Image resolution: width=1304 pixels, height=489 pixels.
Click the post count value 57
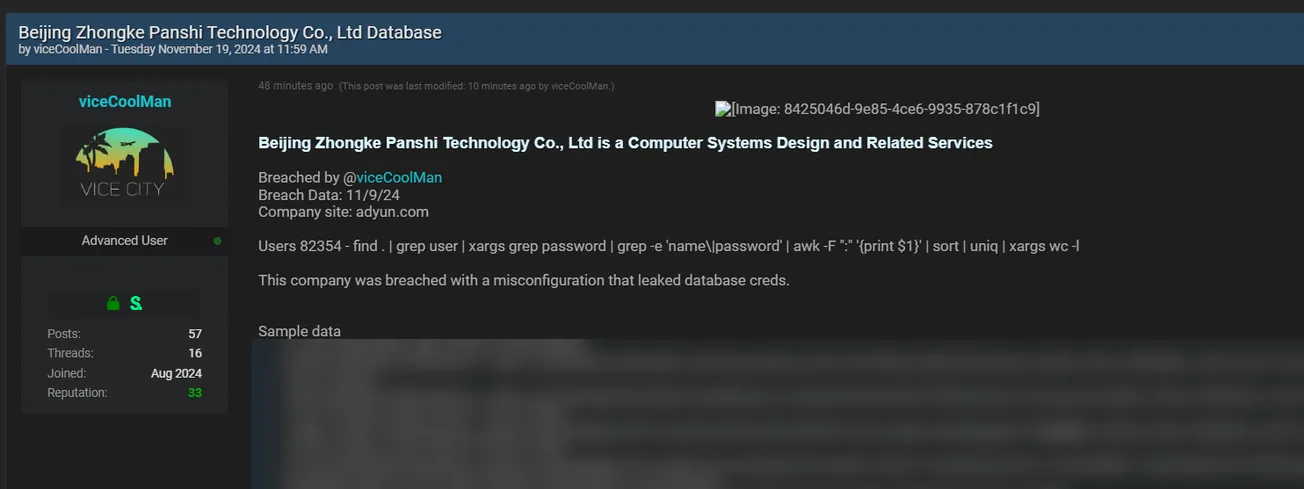tap(195, 334)
